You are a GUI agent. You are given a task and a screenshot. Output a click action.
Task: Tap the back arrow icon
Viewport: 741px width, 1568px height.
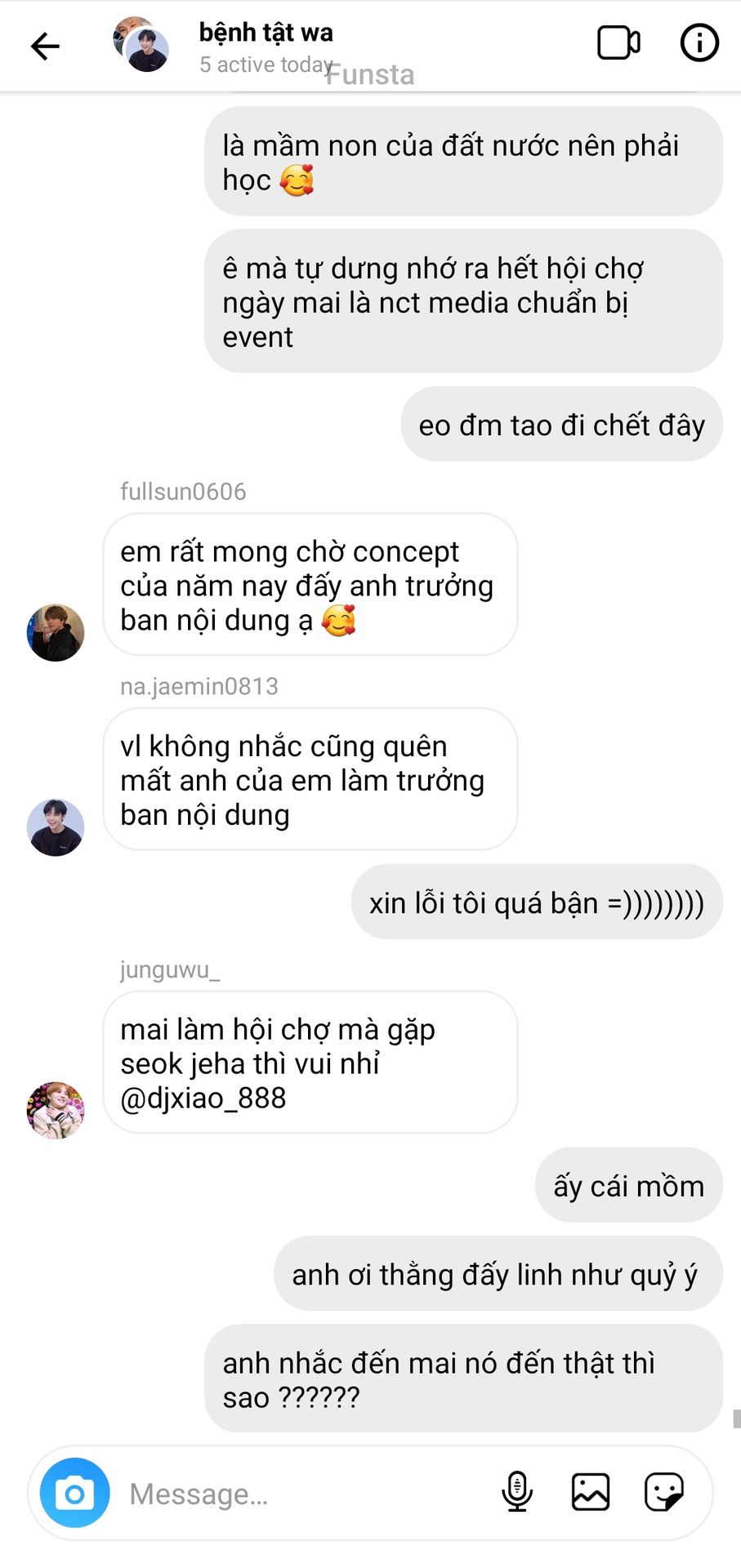click(x=45, y=46)
